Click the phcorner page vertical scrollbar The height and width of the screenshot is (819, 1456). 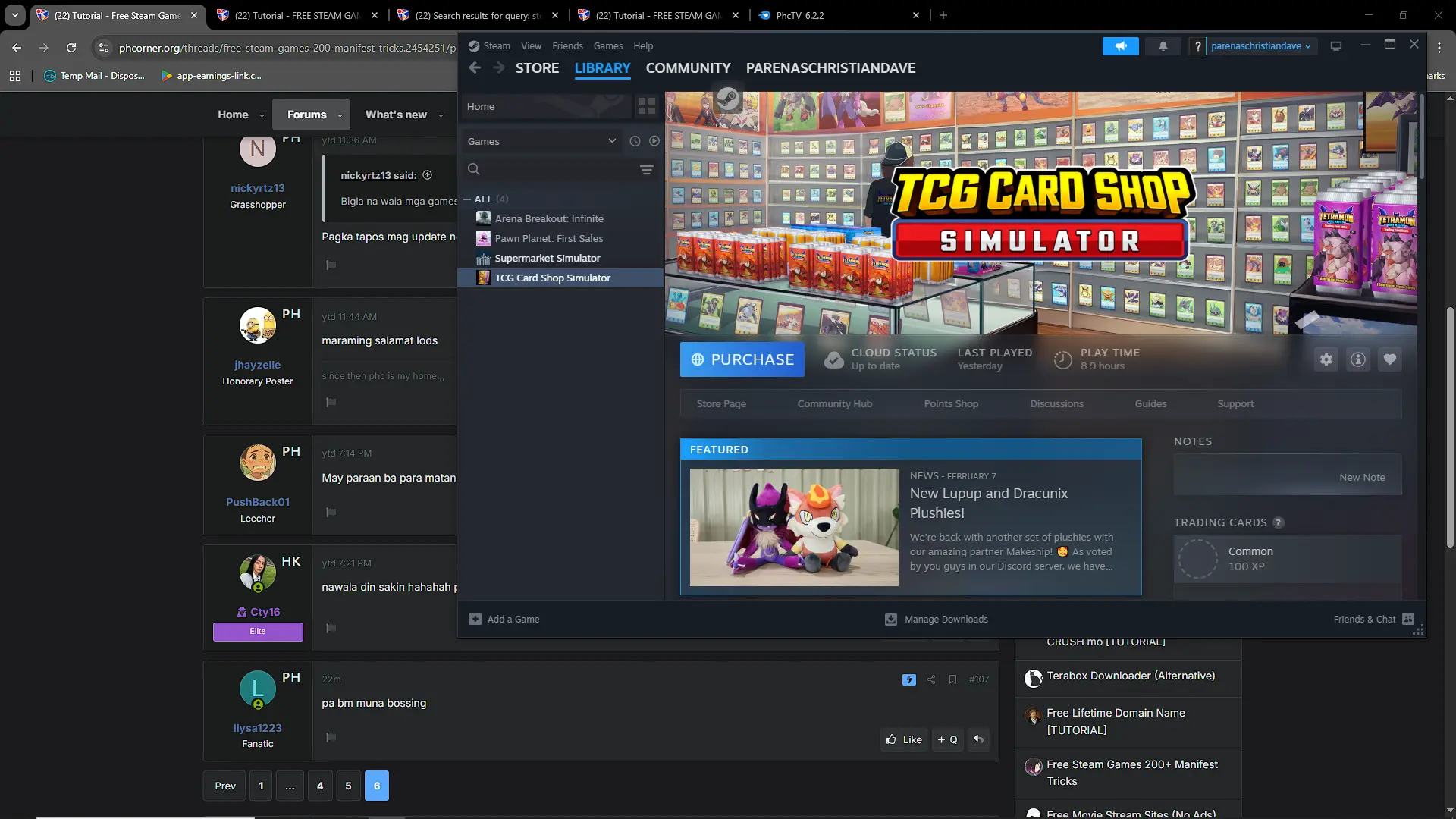[x=1450, y=427]
